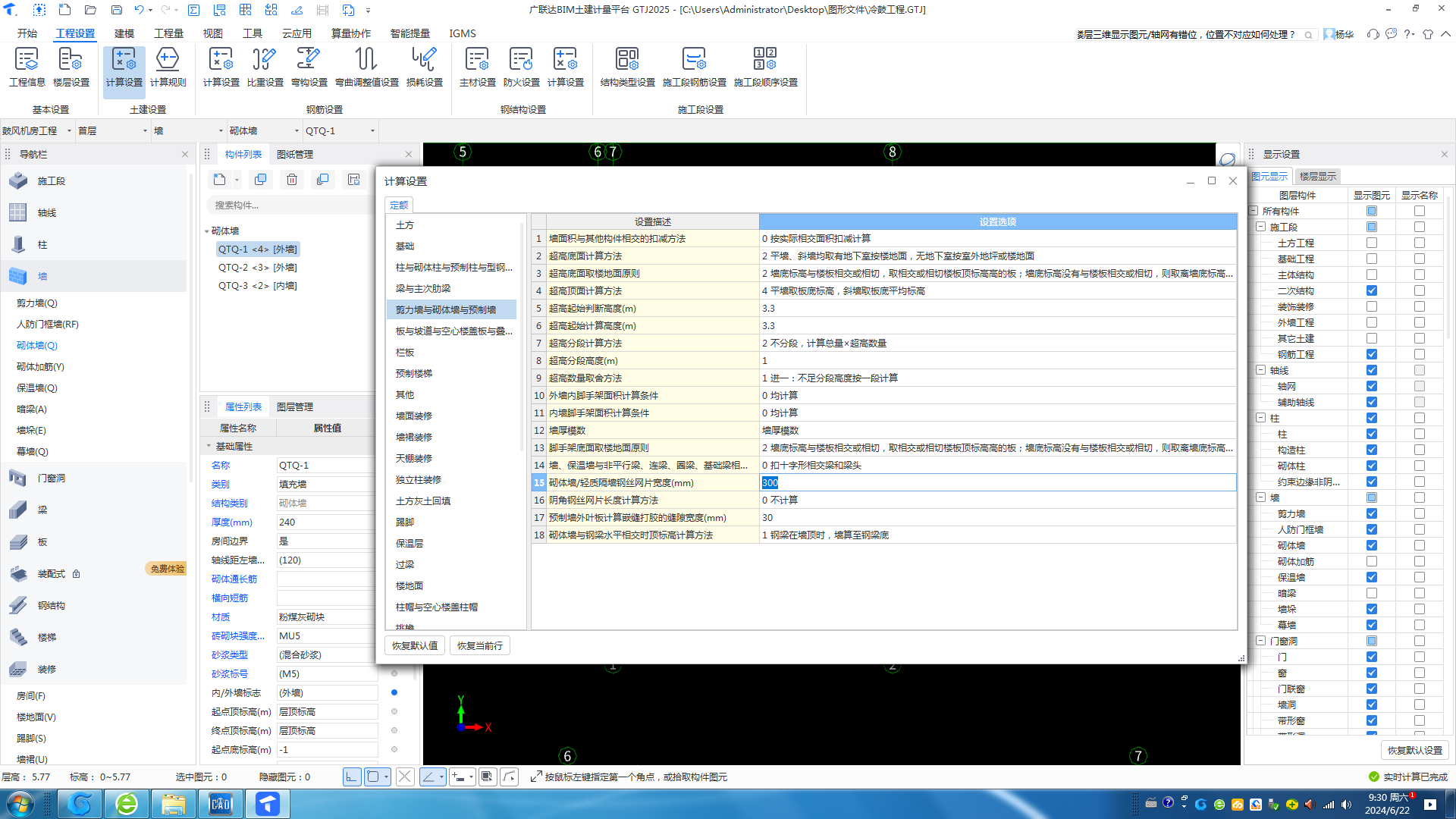Open 防火设置 ribbon icon
Viewport: 1456px width, 819px height.
521,67
